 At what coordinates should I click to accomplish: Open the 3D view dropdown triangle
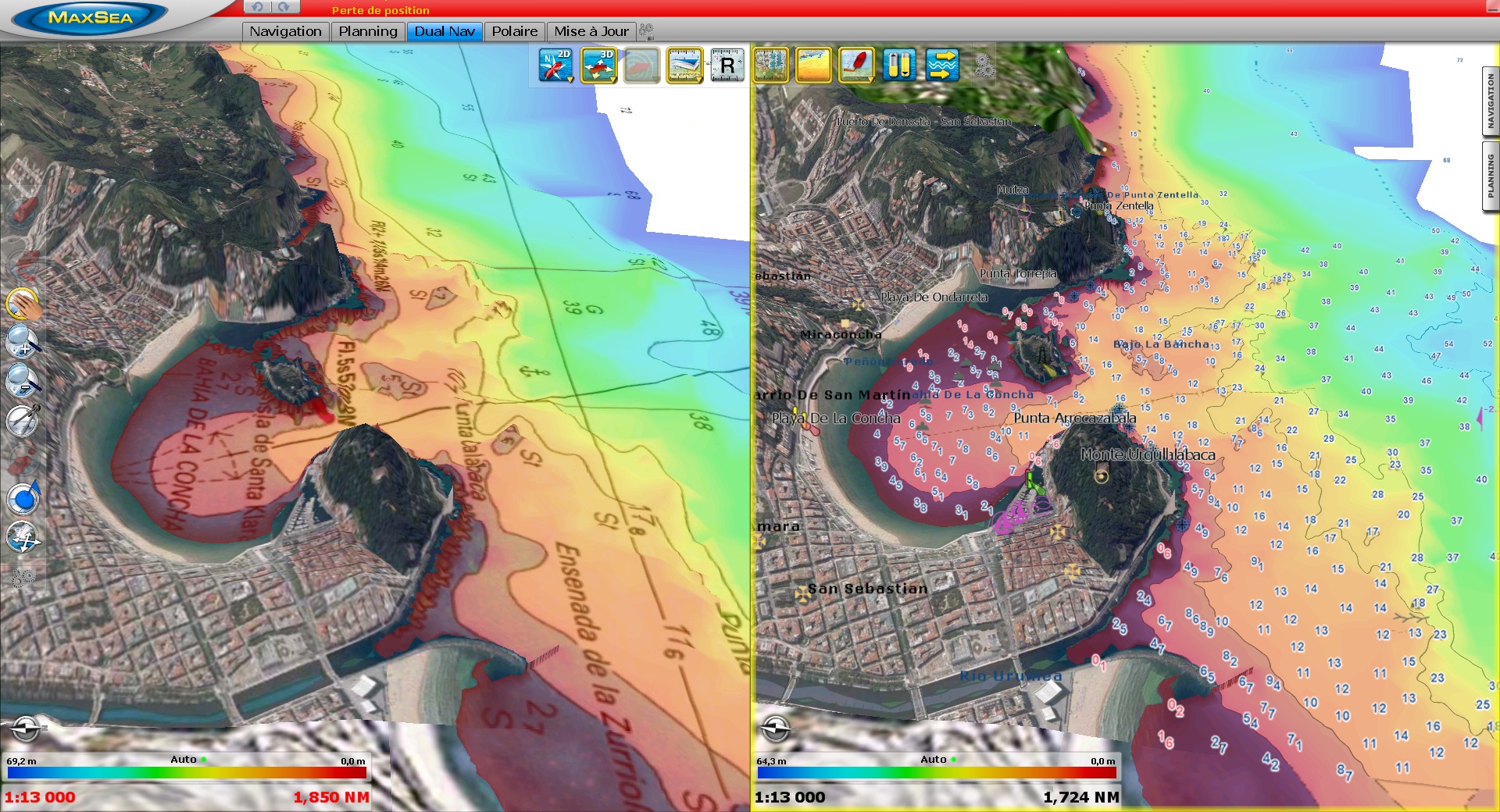(x=614, y=80)
